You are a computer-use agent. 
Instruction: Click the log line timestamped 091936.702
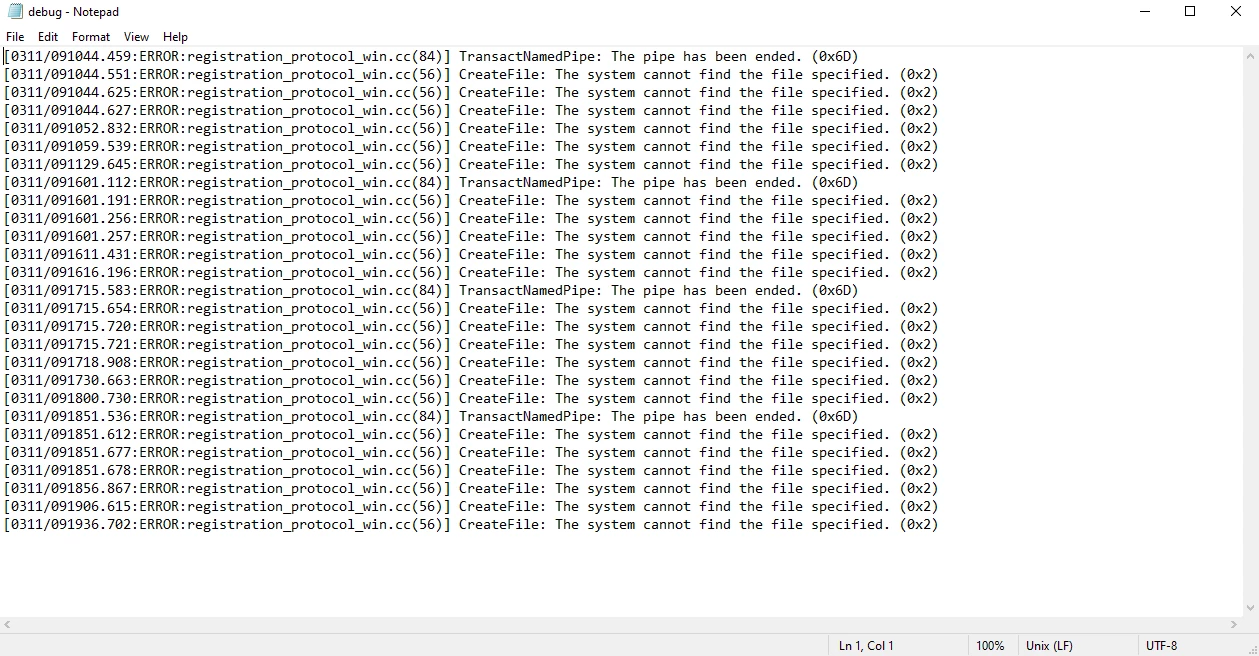click(471, 525)
